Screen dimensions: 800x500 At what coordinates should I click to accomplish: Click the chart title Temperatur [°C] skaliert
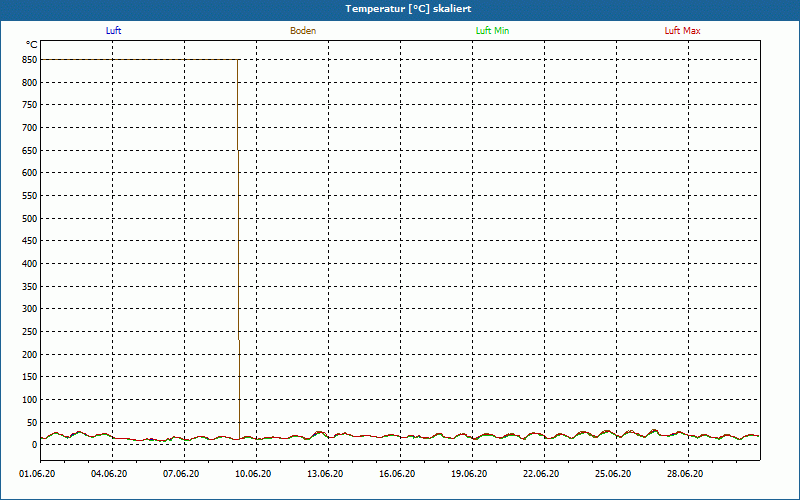(x=408, y=9)
